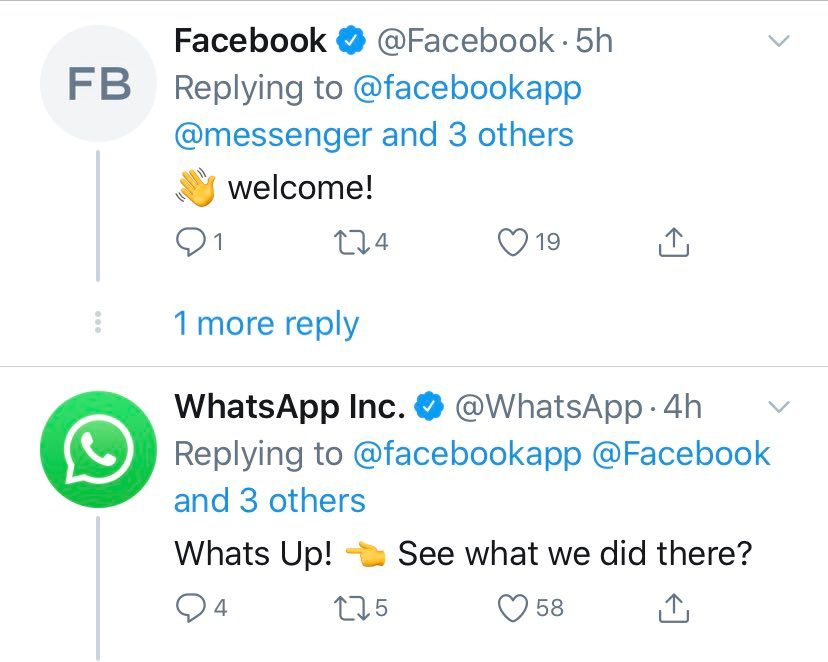Expand the "1 more reply" thread
Viewport: 828px width, 662px height.
(x=266, y=324)
